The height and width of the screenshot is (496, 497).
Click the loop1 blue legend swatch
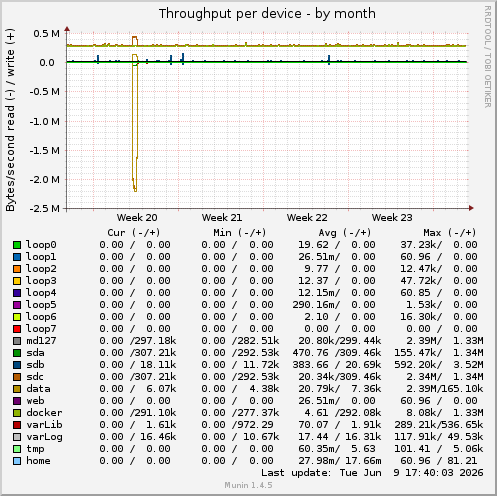(17, 257)
